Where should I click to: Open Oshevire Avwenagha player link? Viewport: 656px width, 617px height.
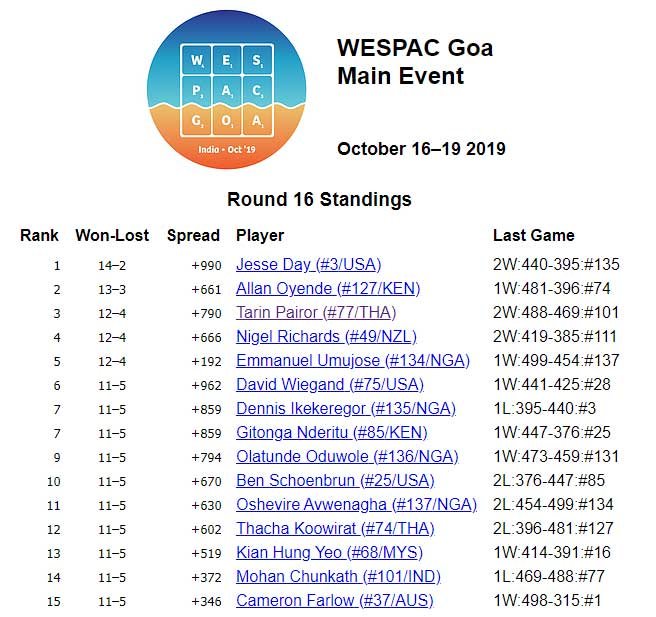tap(356, 505)
